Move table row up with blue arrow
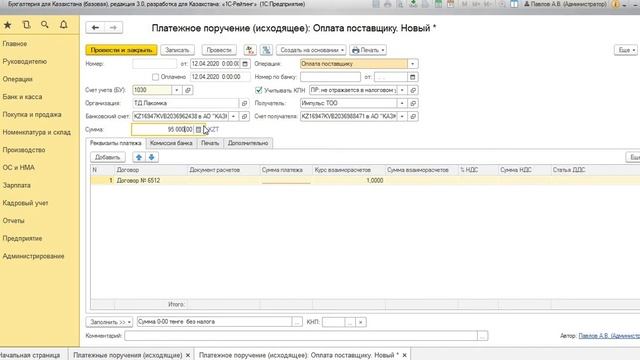Image resolution: width=640 pixels, height=360 pixels. [139, 157]
